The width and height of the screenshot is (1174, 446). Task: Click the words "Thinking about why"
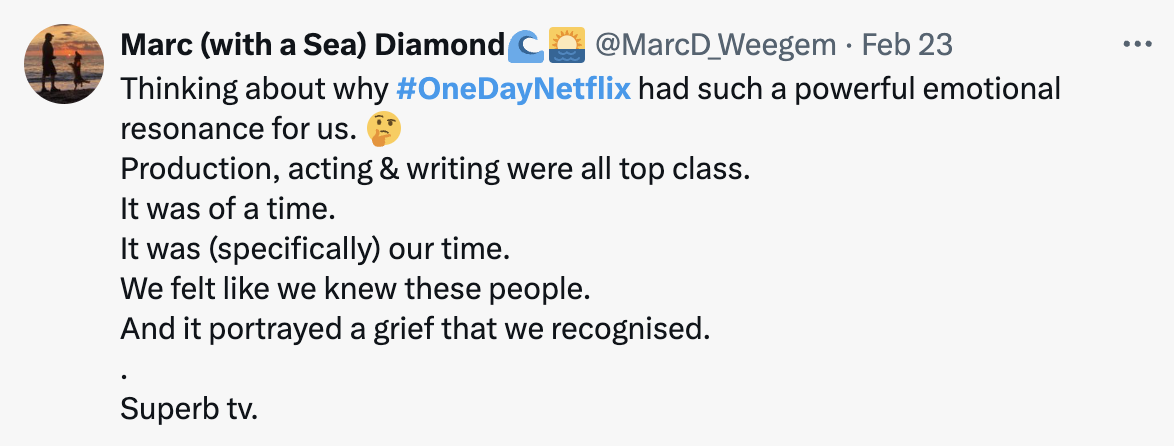click(x=256, y=88)
